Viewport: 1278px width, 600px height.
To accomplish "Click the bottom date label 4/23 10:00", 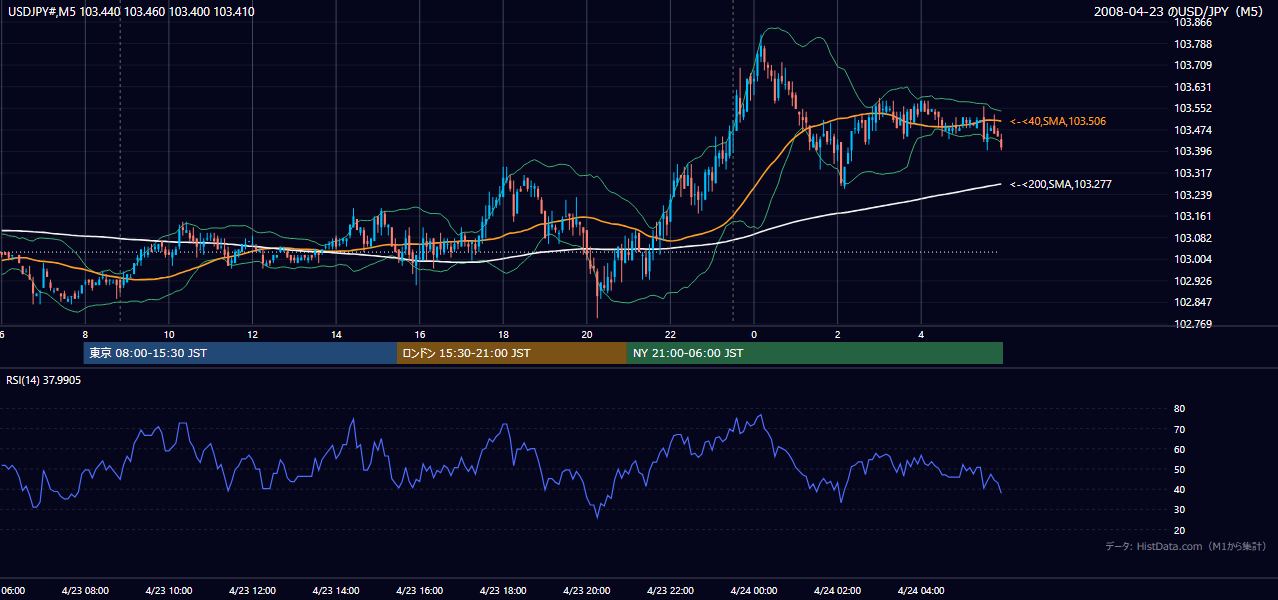I will click(x=168, y=591).
